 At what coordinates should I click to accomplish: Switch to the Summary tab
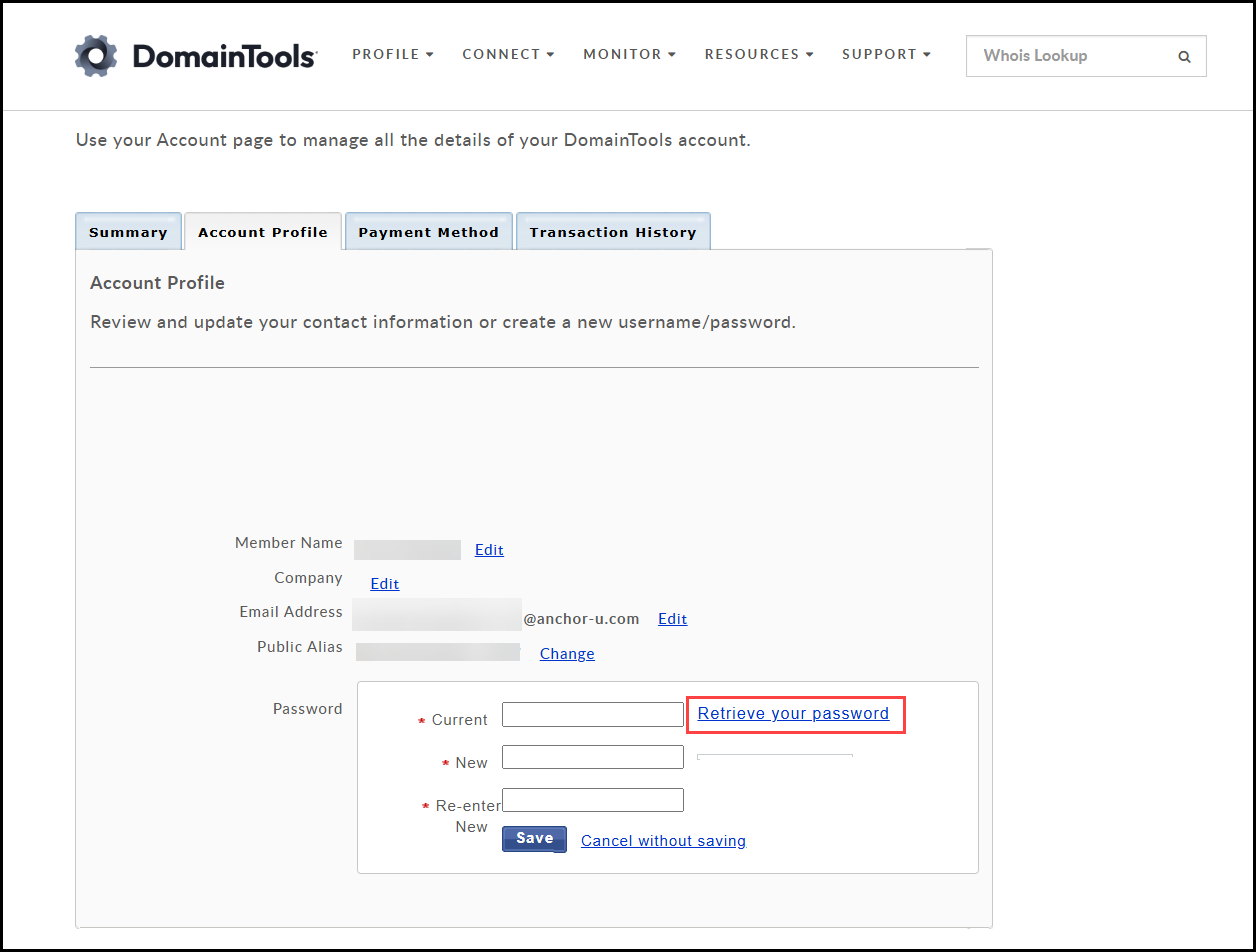click(x=128, y=232)
